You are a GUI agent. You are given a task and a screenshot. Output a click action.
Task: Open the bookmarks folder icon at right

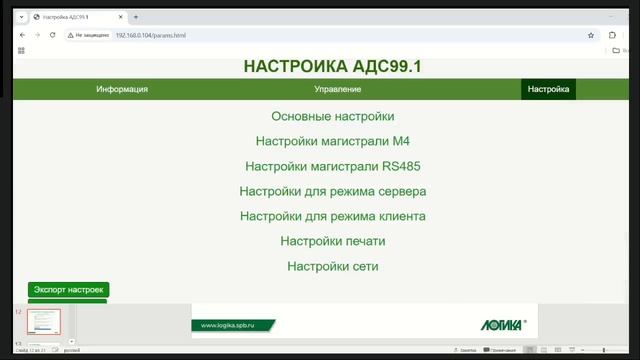(x=616, y=51)
